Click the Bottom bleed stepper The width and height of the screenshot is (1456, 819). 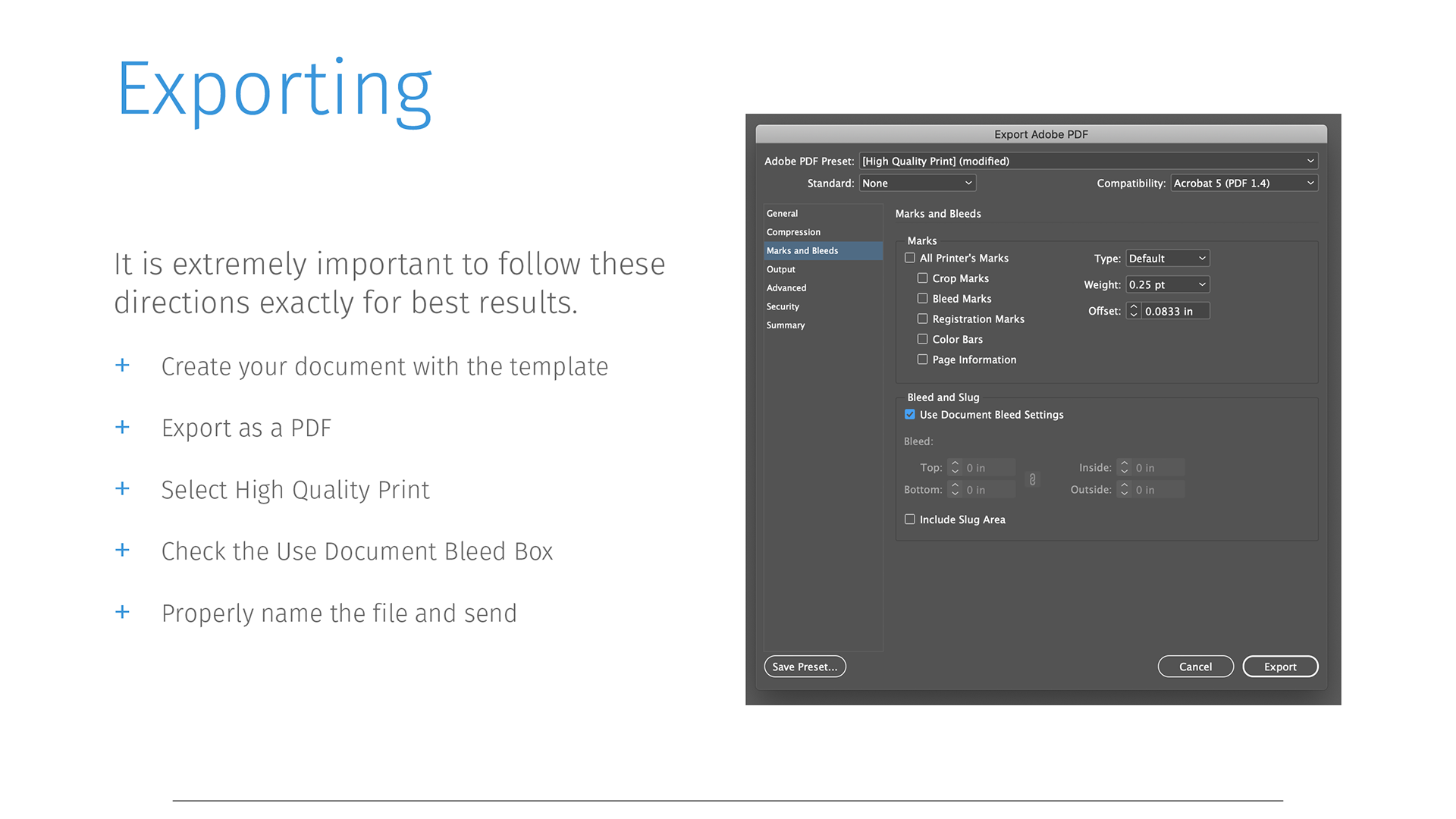tap(955, 490)
